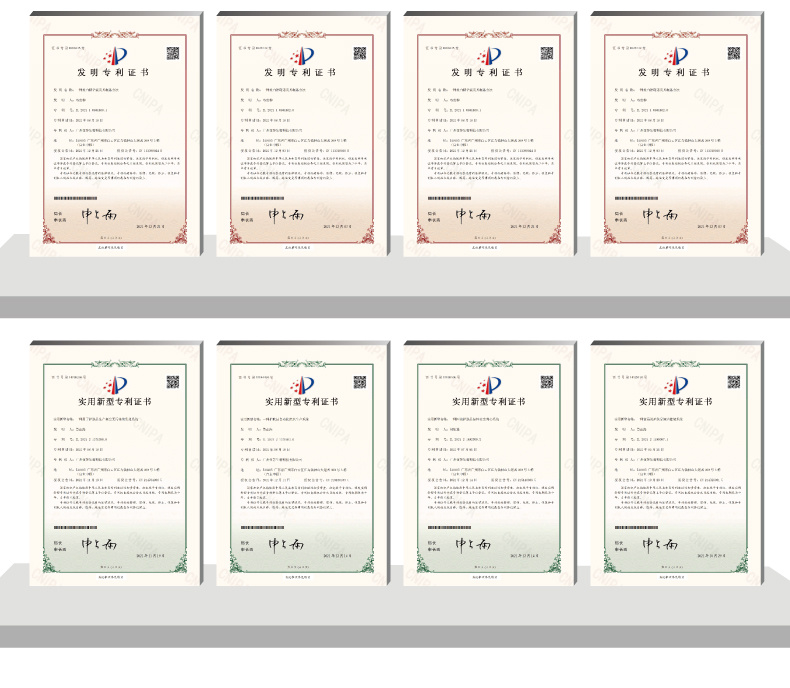Click the barcode strip on the fourth red-bordered certificate
Image resolution: width=790 pixels, height=688 pixels.
pos(636,198)
